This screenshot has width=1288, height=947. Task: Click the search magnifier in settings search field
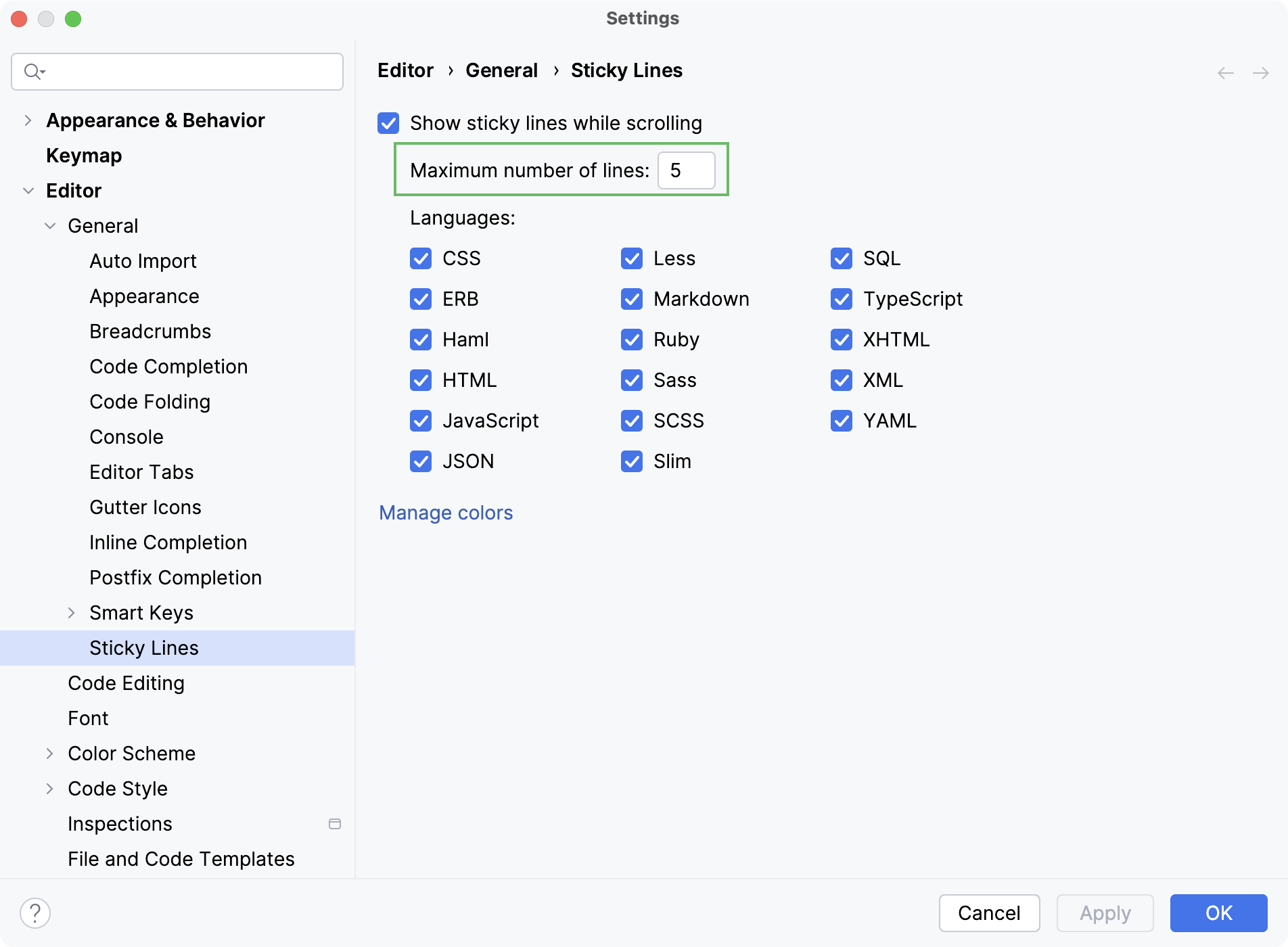click(34, 71)
